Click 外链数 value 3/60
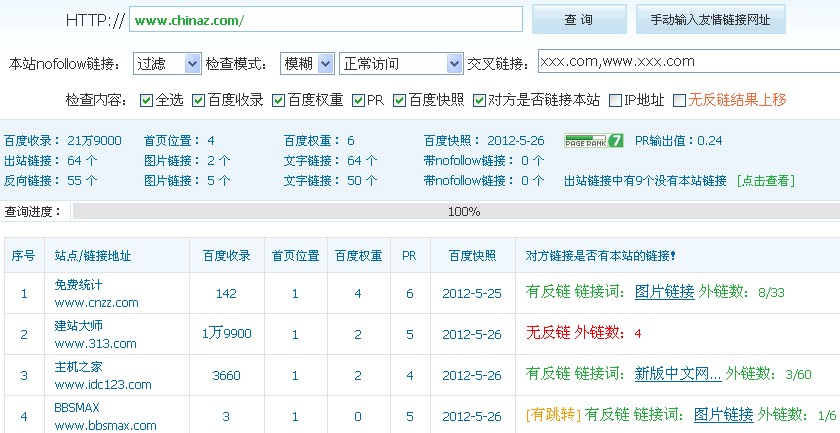 click(x=798, y=375)
